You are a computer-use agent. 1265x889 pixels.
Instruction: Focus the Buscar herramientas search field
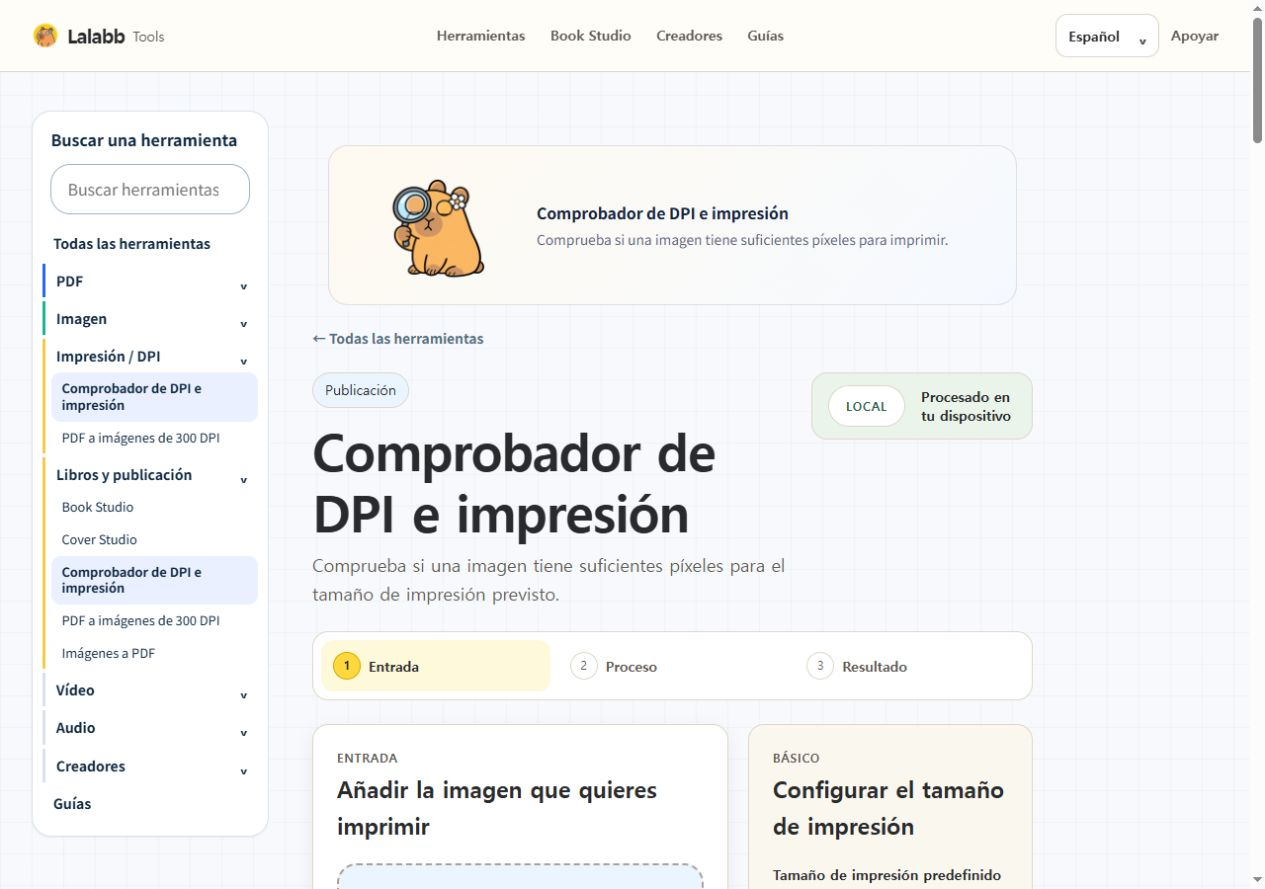coord(150,189)
